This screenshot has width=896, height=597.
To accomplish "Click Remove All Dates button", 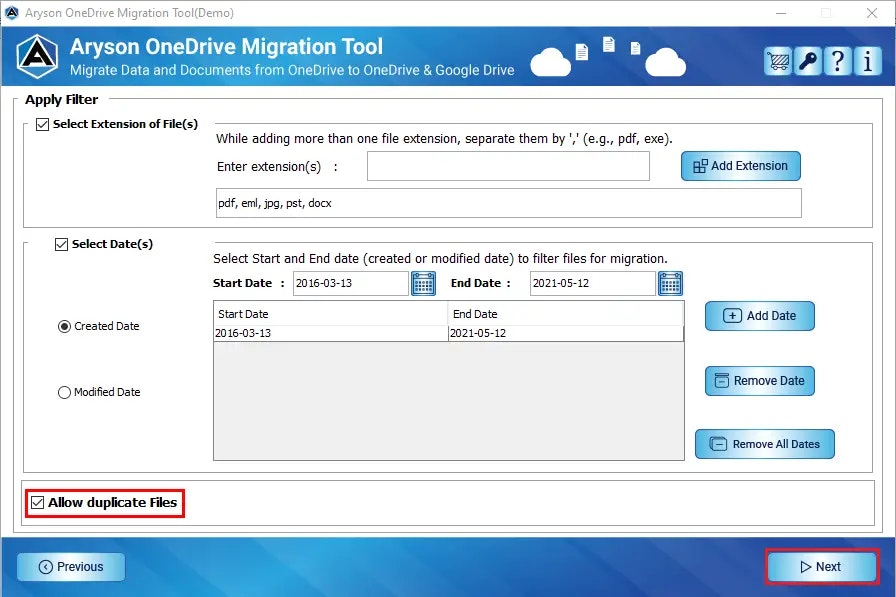I will click(765, 444).
